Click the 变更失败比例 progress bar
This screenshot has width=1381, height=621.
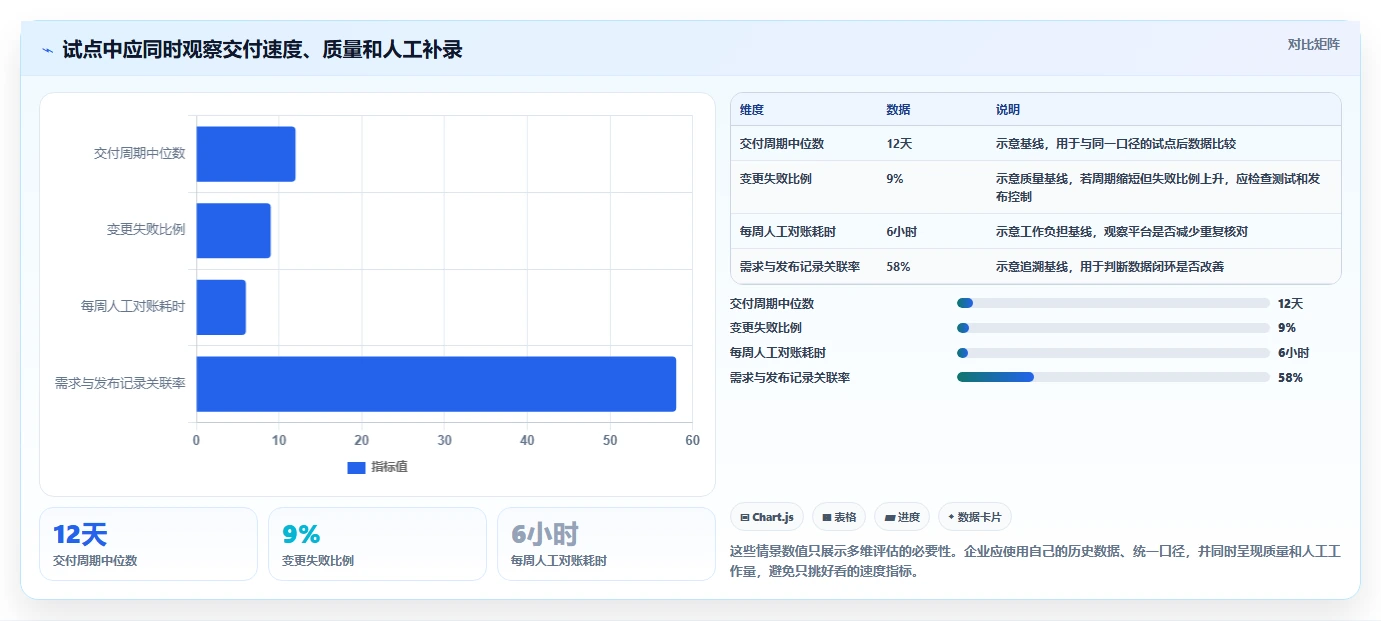pyautogui.click(x=1113, y=328)
